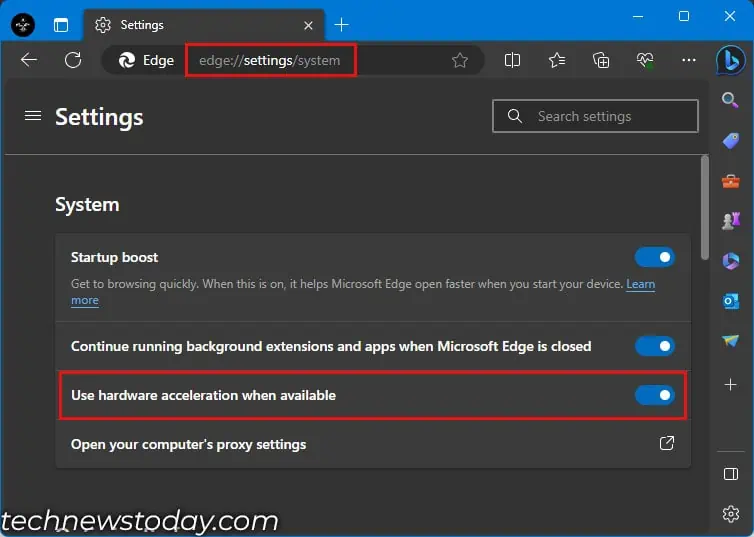Open the profile avatar icon

pyautogui.click(x=23, y=25)
